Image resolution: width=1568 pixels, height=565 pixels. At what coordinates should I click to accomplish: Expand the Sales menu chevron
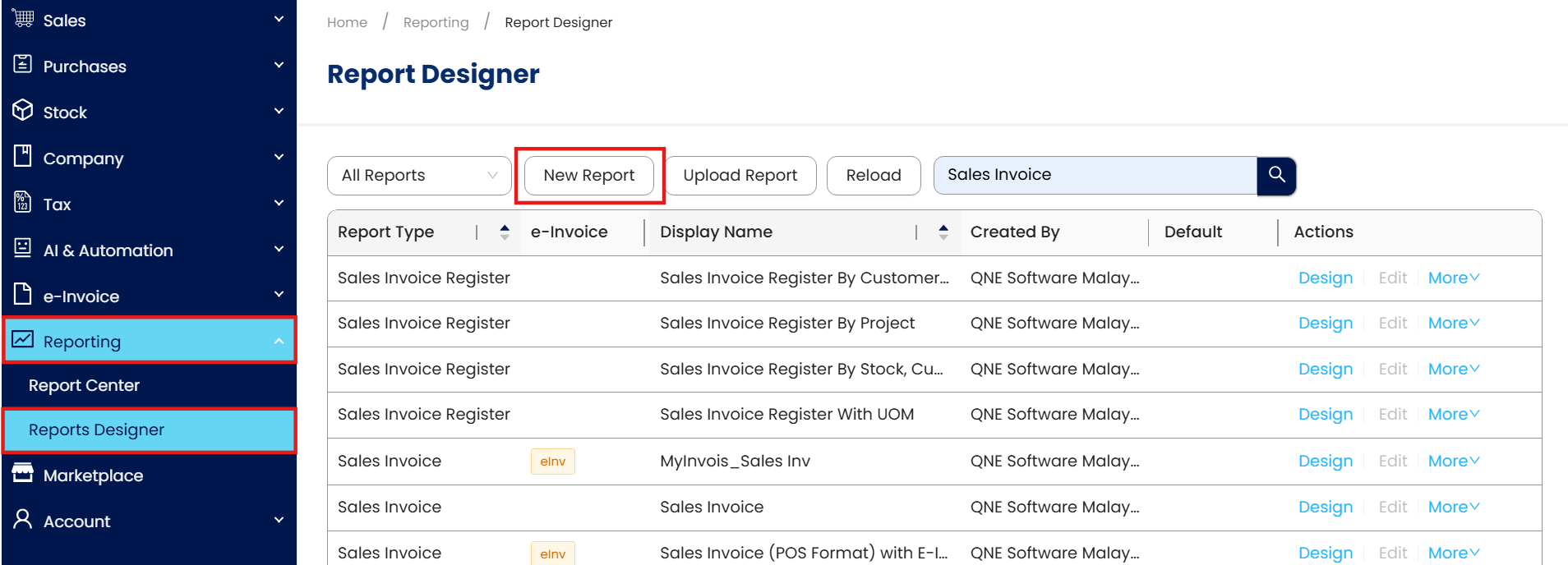coord(279,19)
